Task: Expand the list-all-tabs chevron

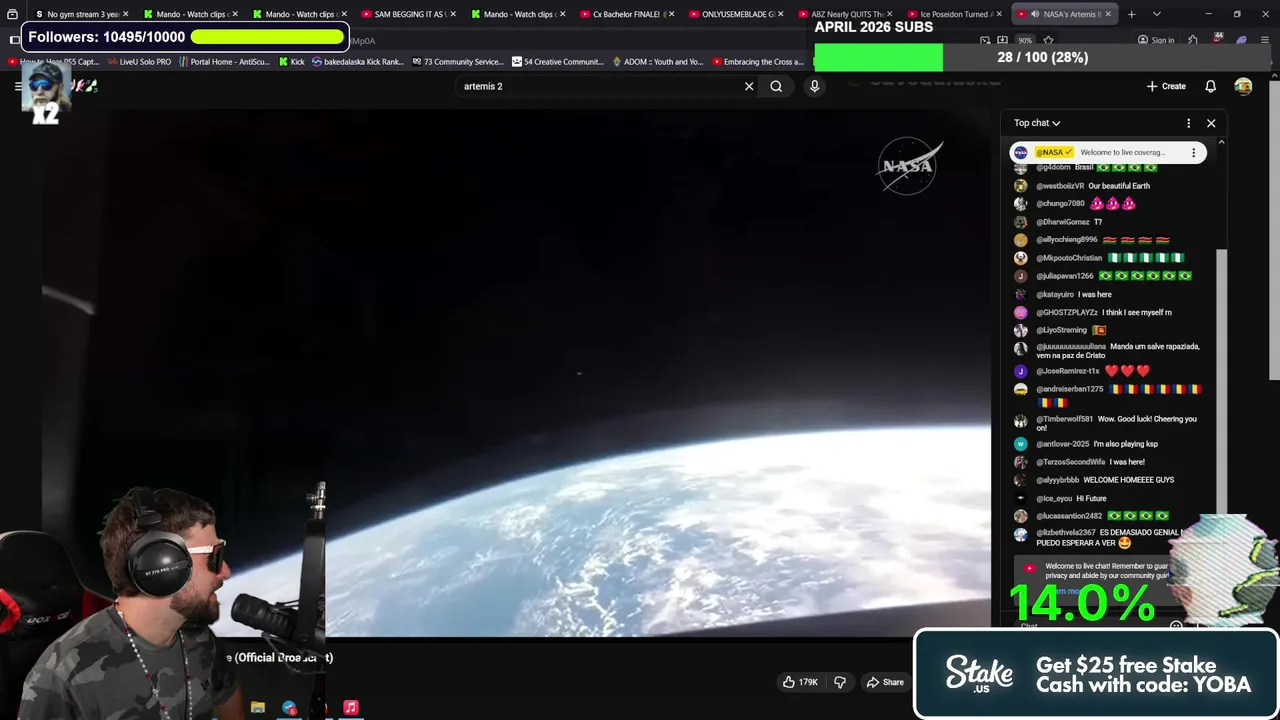Action: pyautogui.click(x=1156, y=14)
